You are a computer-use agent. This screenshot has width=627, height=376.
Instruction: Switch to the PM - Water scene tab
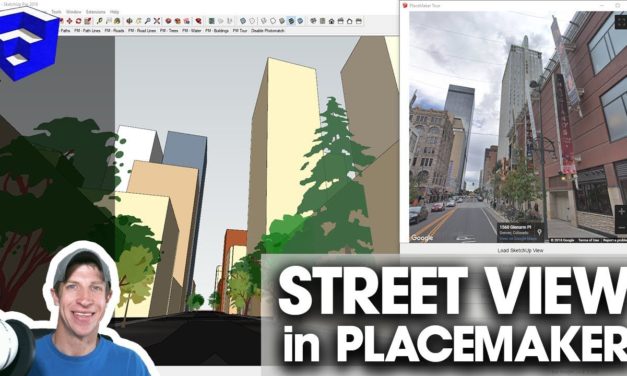[192, 31]
